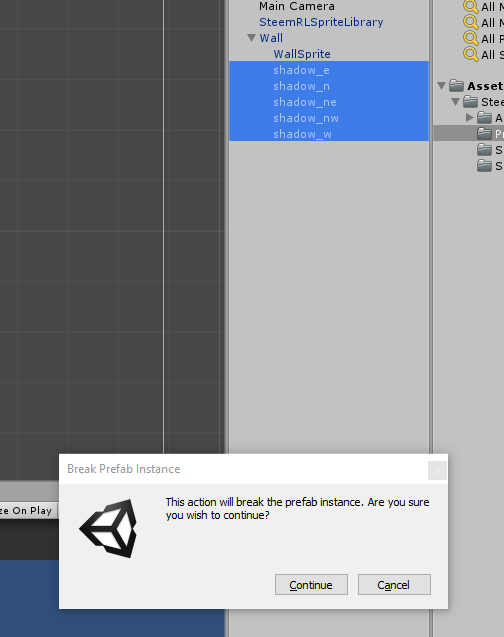
Task: Click the search icon of 'All P' favorite
Action: 471,38
